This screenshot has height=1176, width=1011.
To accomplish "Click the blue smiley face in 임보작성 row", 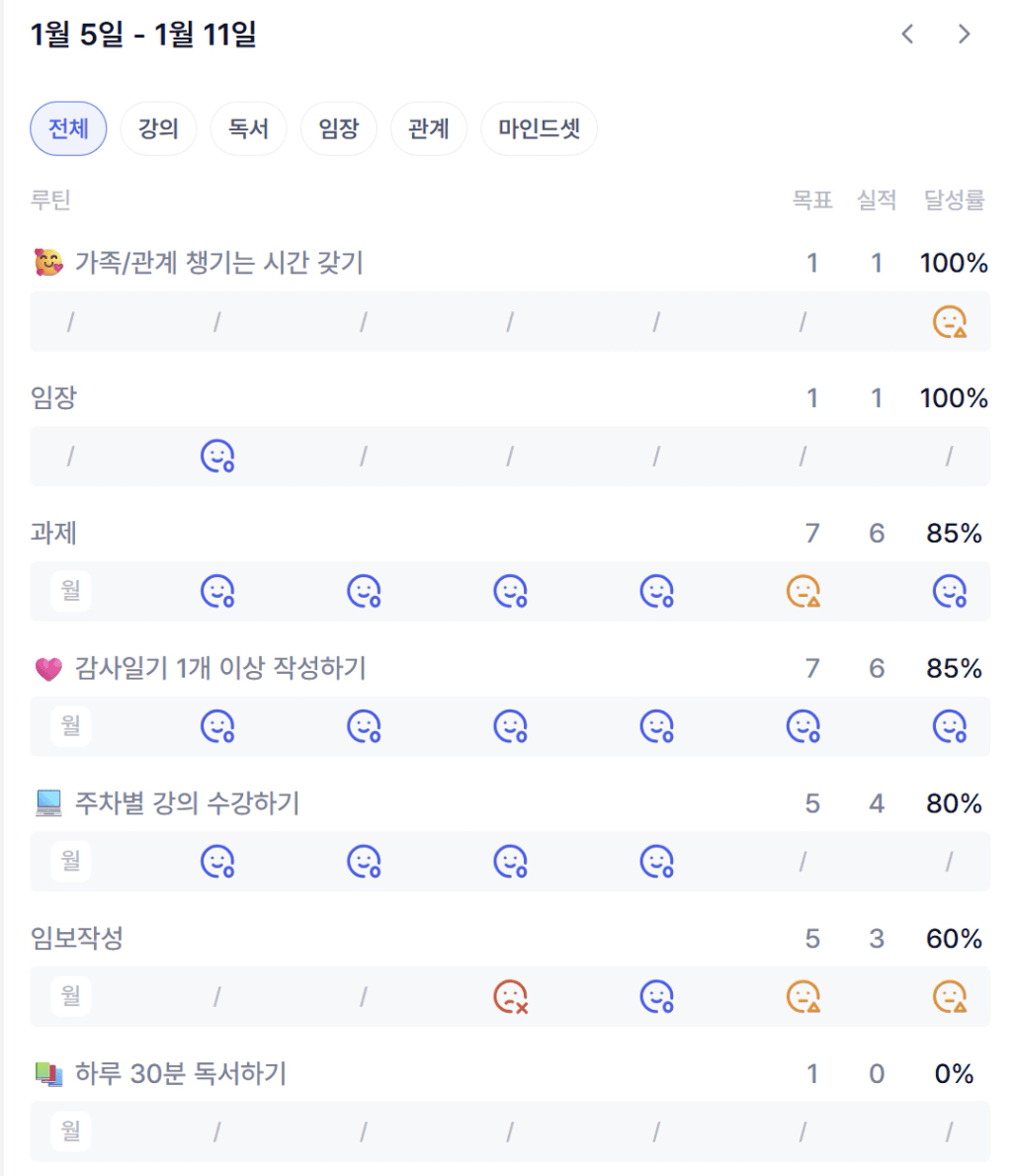I will point(656,996).
